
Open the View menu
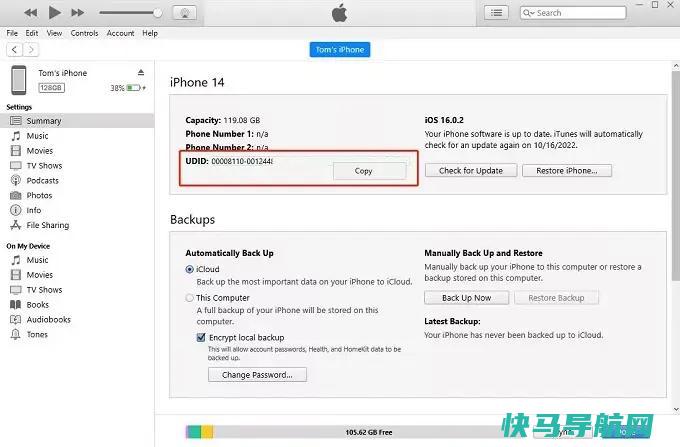[x=54, y=33]
